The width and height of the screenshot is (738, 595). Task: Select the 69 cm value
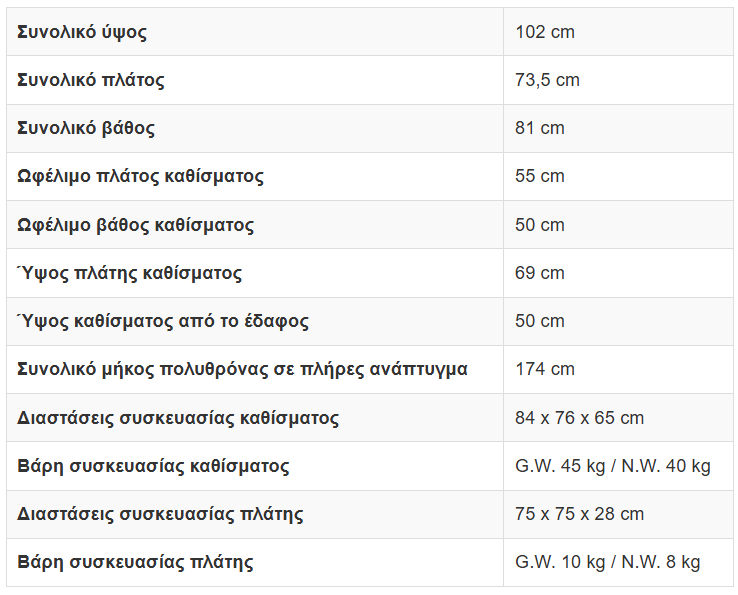tap(540, 273)
